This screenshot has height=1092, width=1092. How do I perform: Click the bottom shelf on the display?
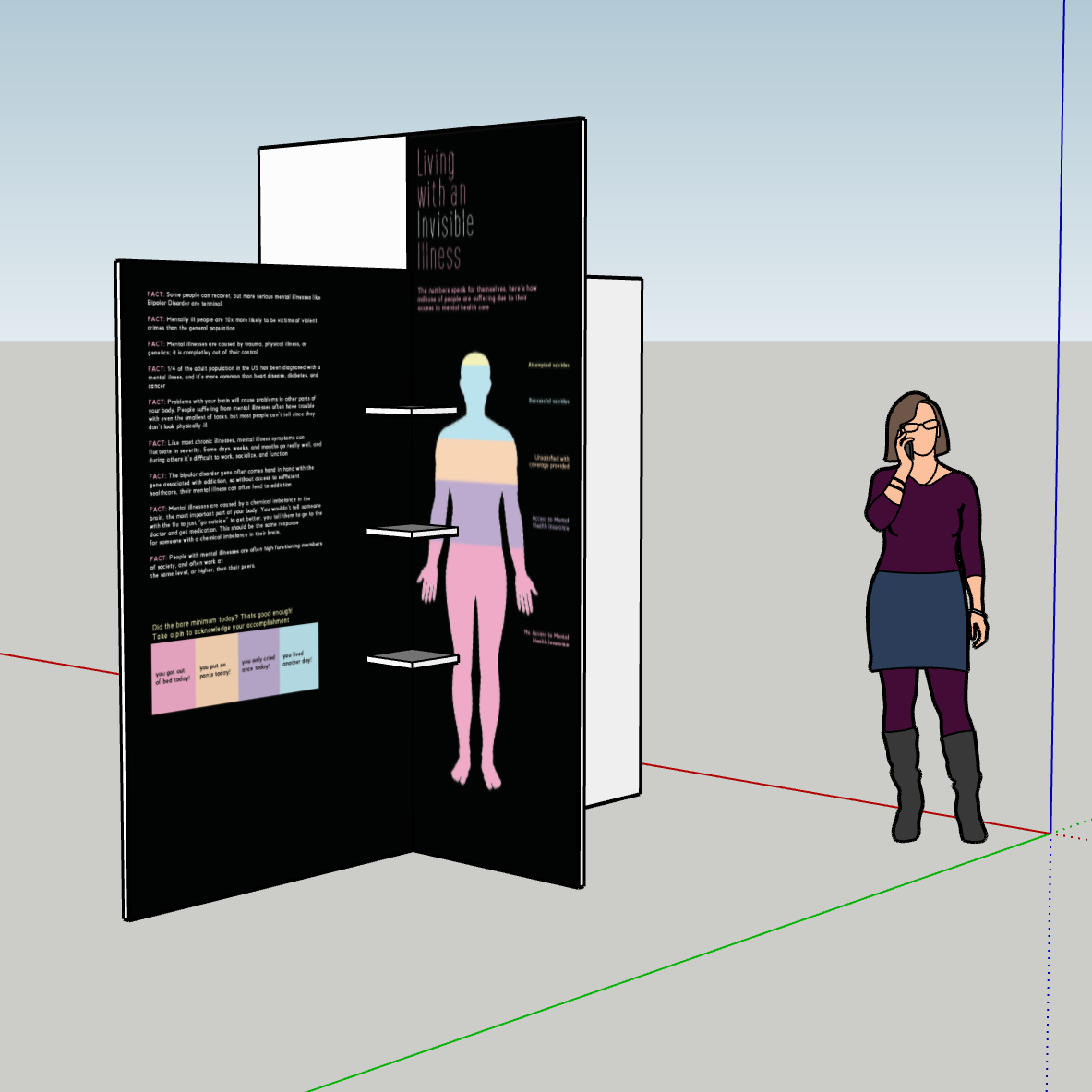tap(413, 658)
